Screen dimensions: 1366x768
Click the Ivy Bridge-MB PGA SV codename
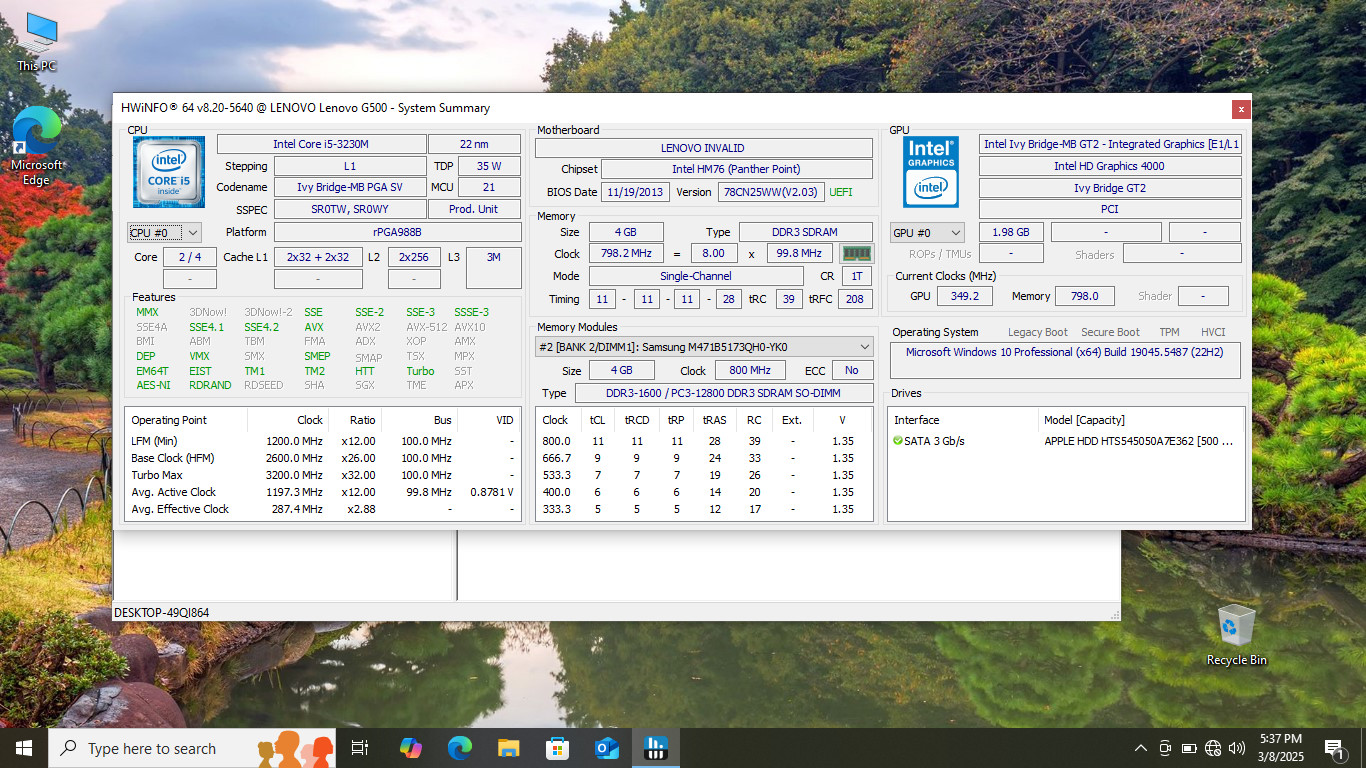pos(350,187)
